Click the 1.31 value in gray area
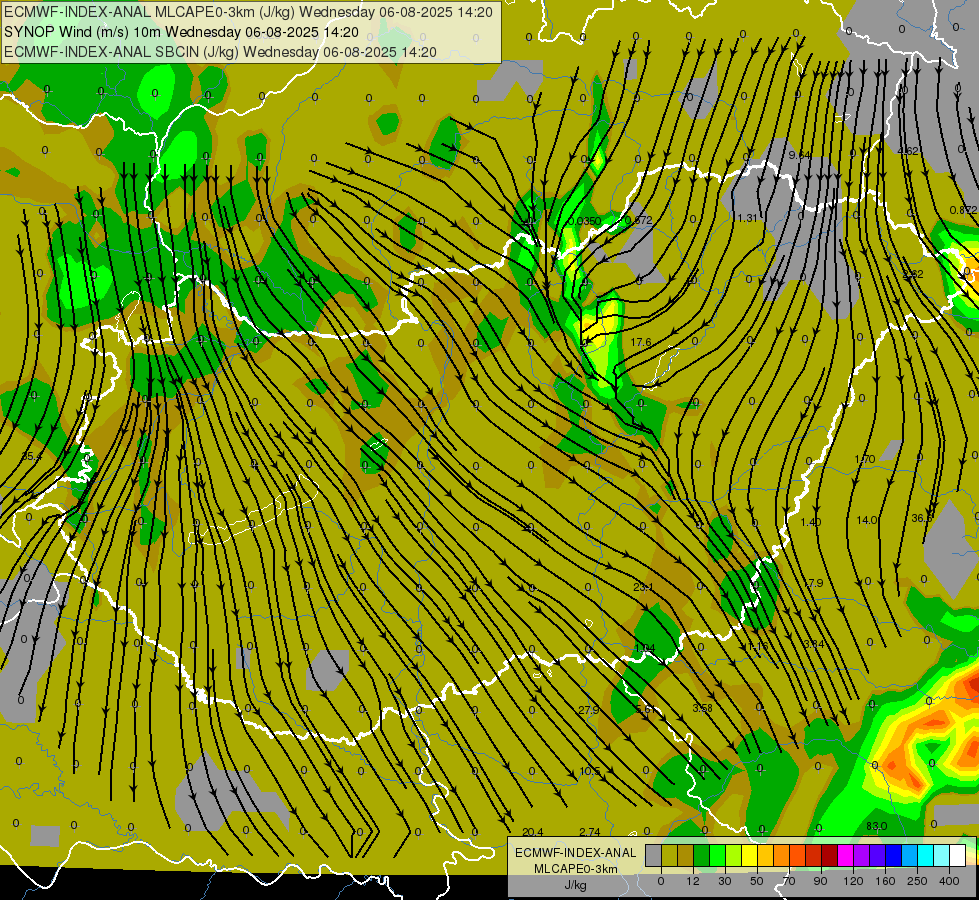Viewport: 979px width, 900px height. (747, 218)
